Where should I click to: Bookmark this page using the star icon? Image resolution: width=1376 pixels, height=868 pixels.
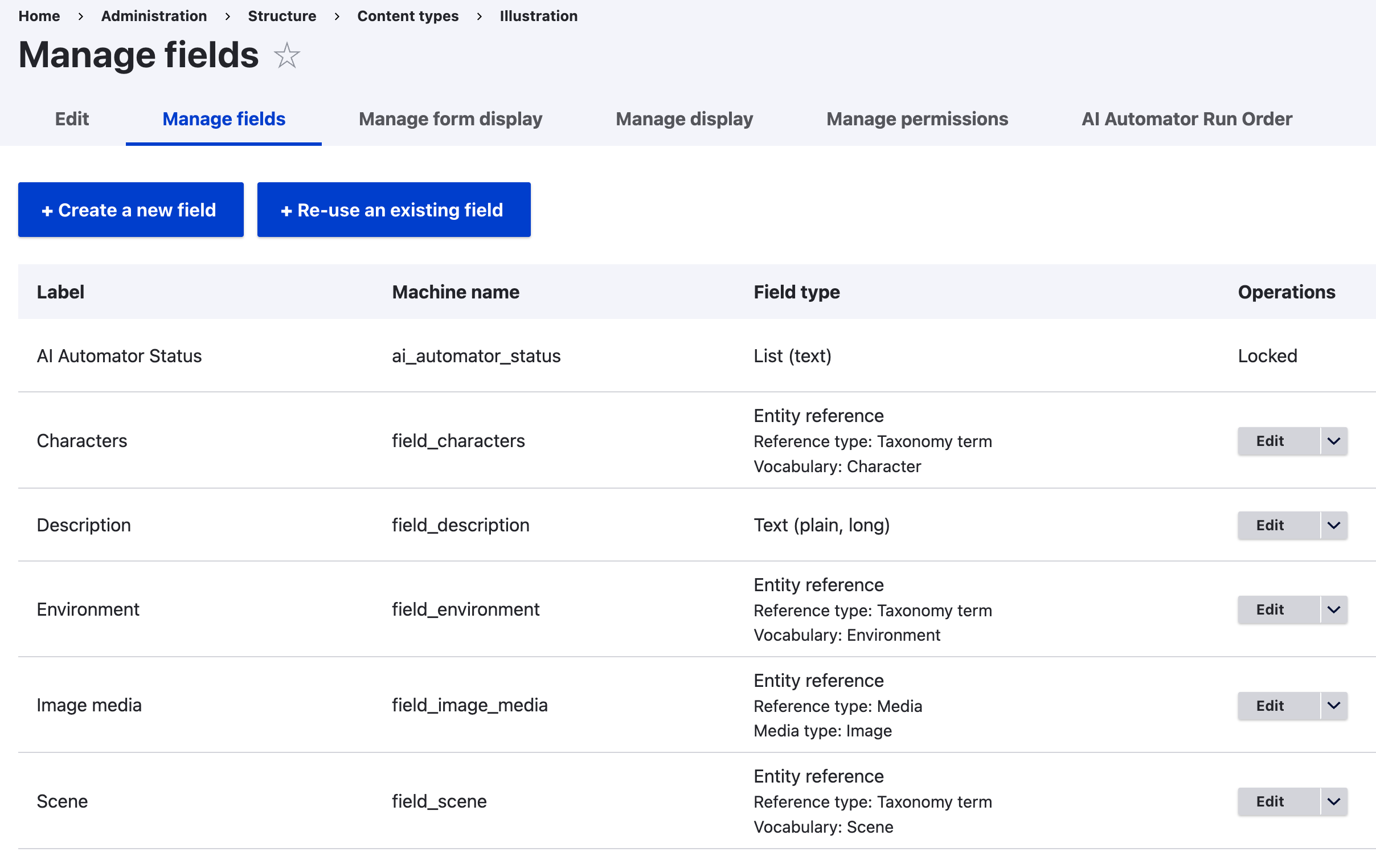pos(286,55)
